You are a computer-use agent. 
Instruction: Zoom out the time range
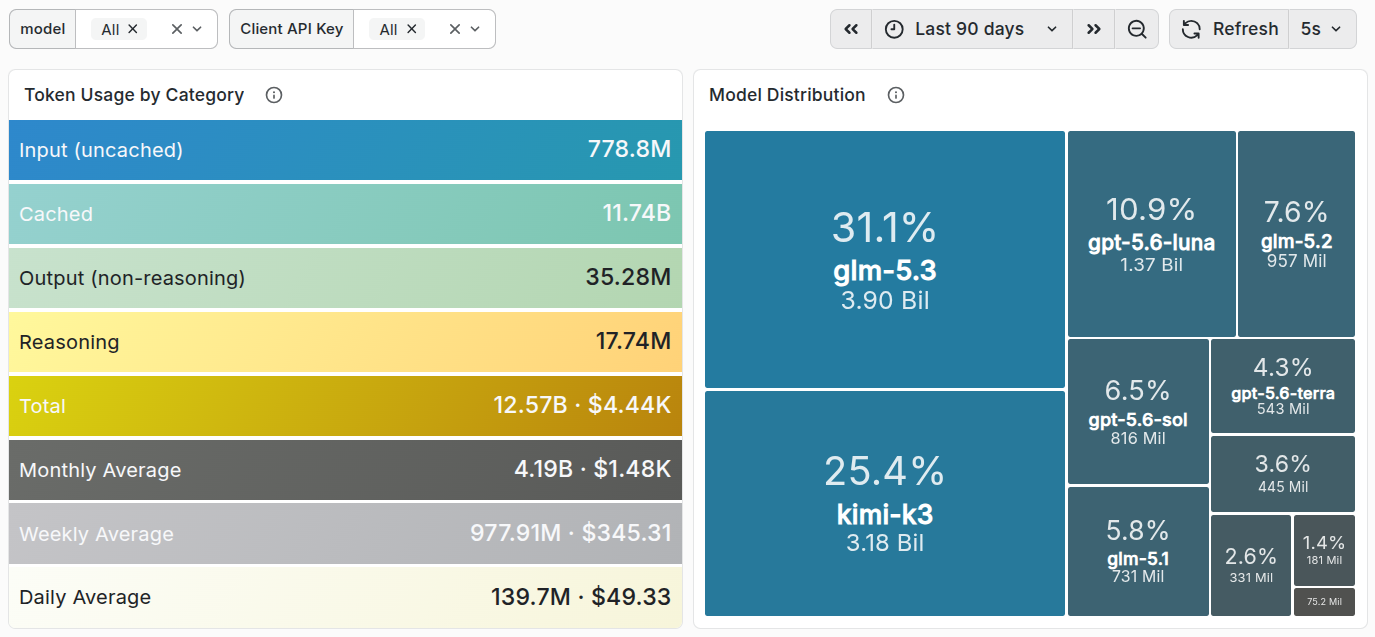[1136, 29]
